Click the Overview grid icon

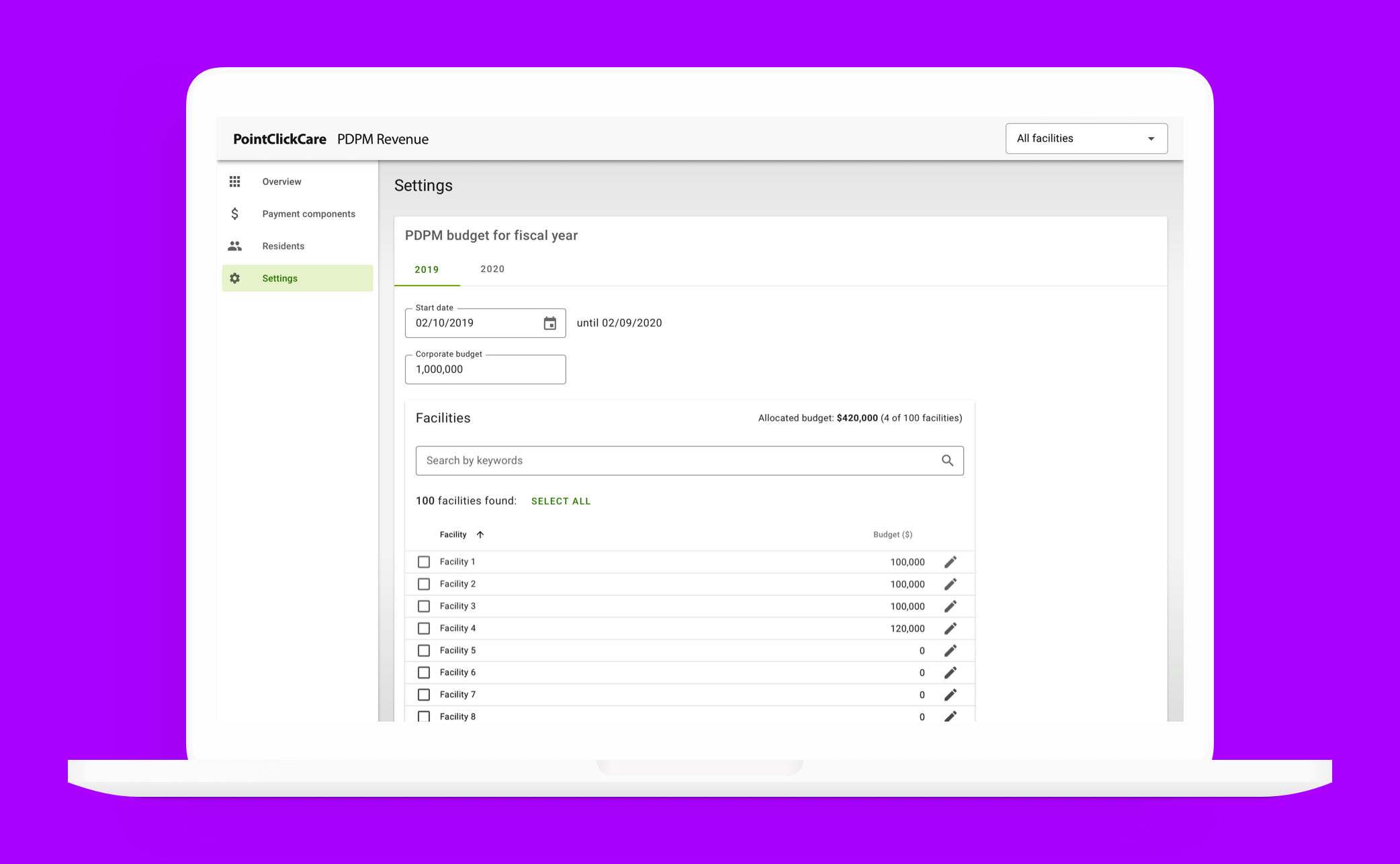234,181
